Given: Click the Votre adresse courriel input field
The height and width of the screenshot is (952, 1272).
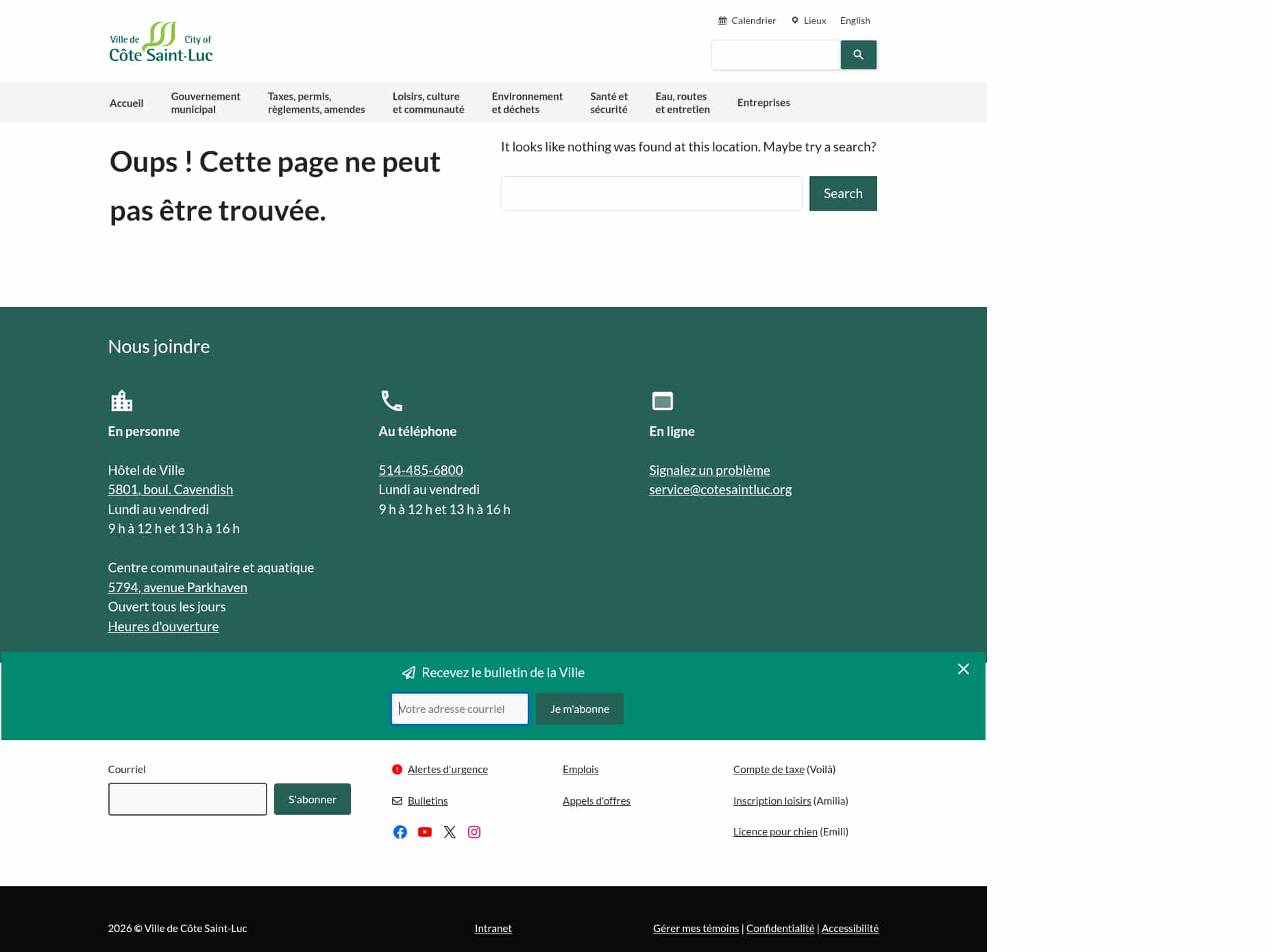Looking at the screenshot, I should 459,709.
